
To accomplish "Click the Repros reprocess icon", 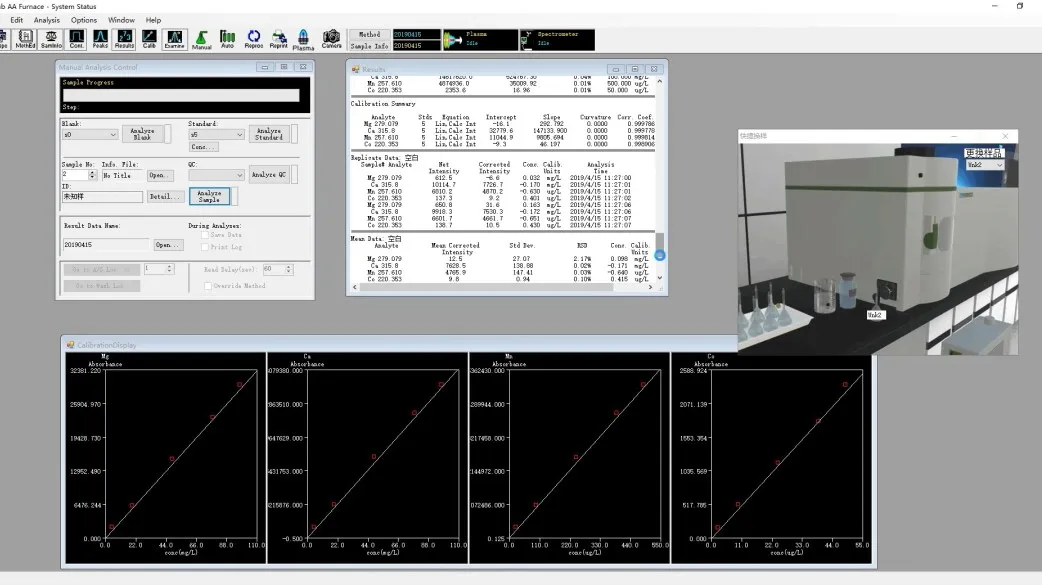I will click(x=253, y=40).
